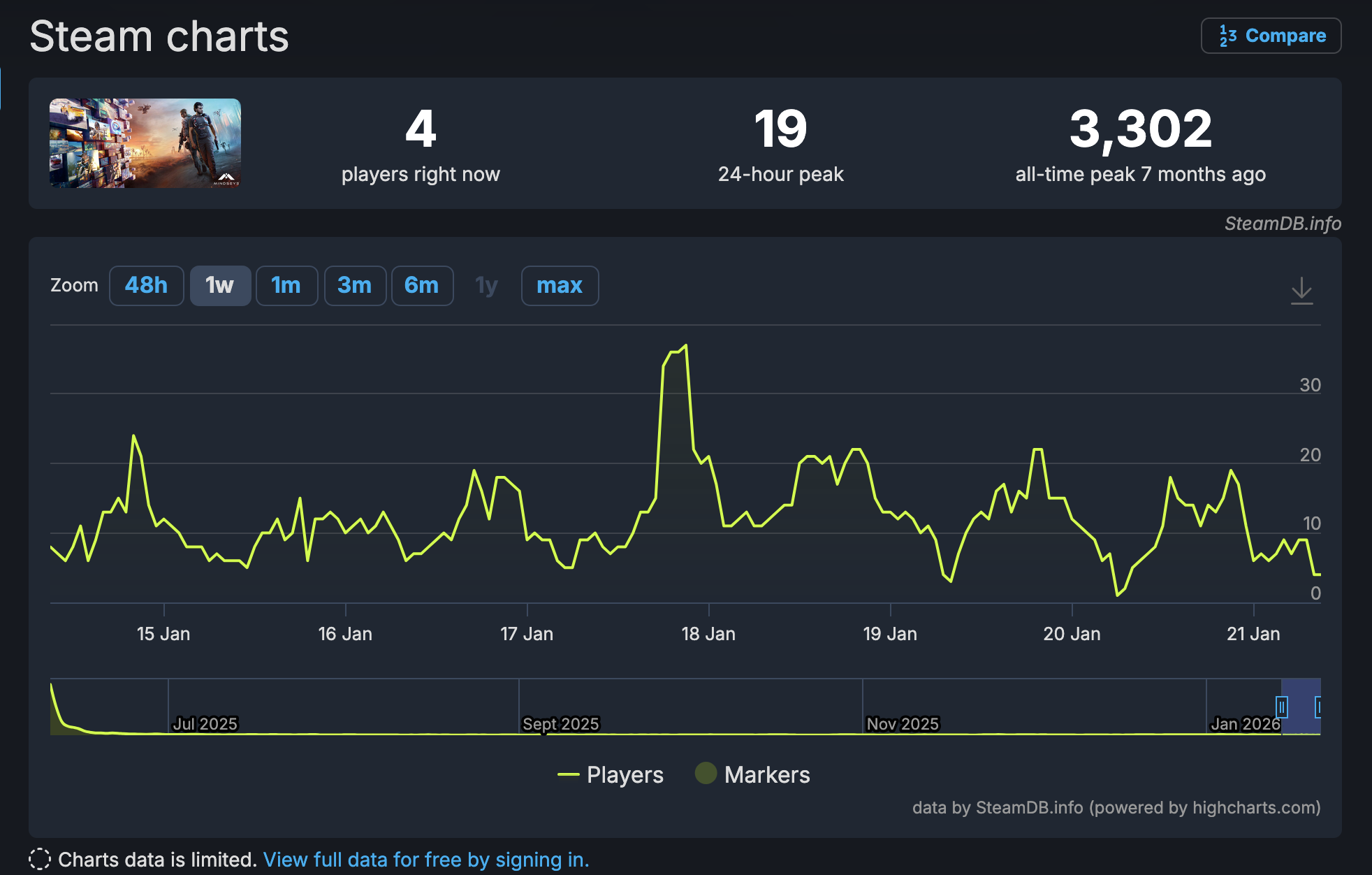
Task: Click the Steam charts page heading
Action: click(159, 36)
